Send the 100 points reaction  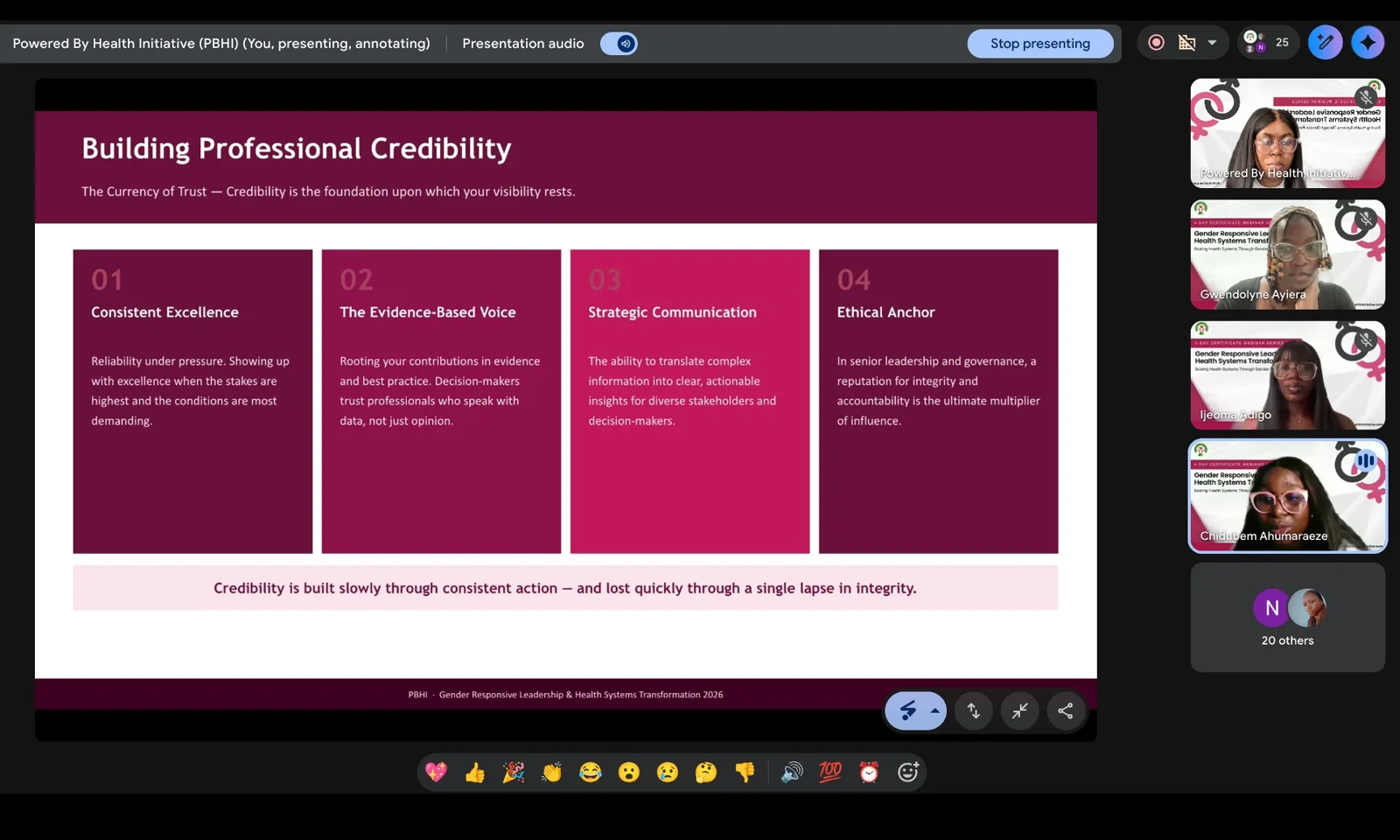[x=829, y=772]
